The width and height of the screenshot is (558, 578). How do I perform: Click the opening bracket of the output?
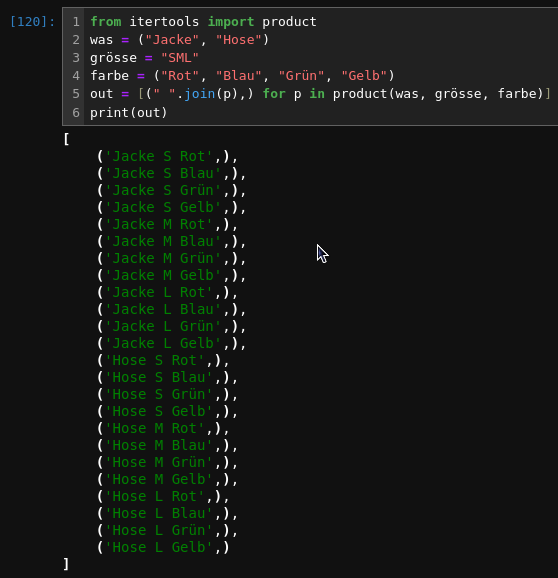click(x=66, y=139)
